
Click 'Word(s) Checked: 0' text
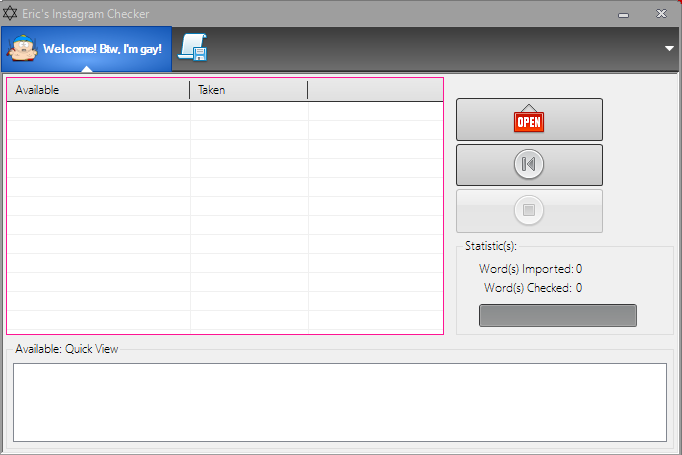point(533,288)
